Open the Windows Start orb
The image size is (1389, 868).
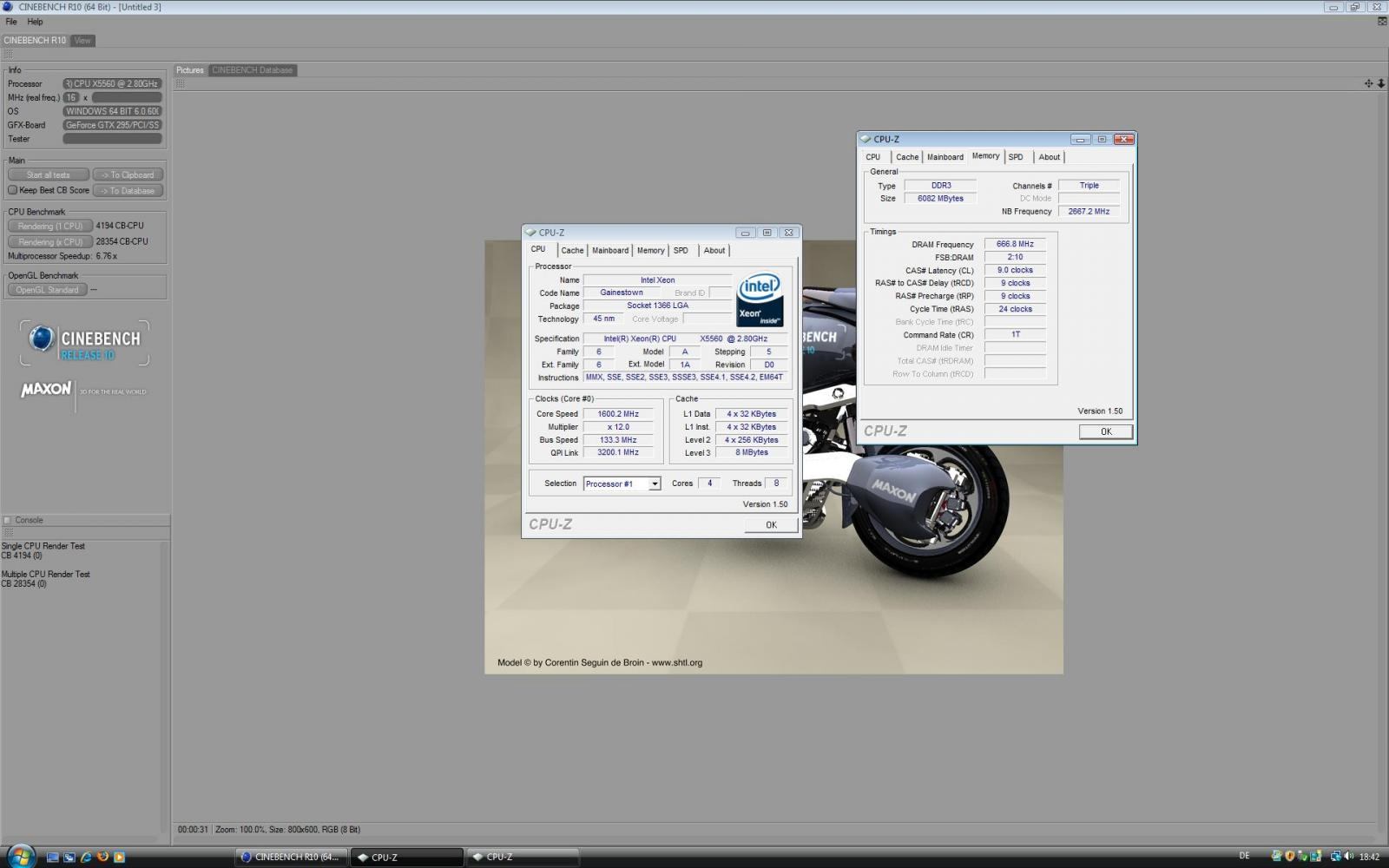[19, 856]
